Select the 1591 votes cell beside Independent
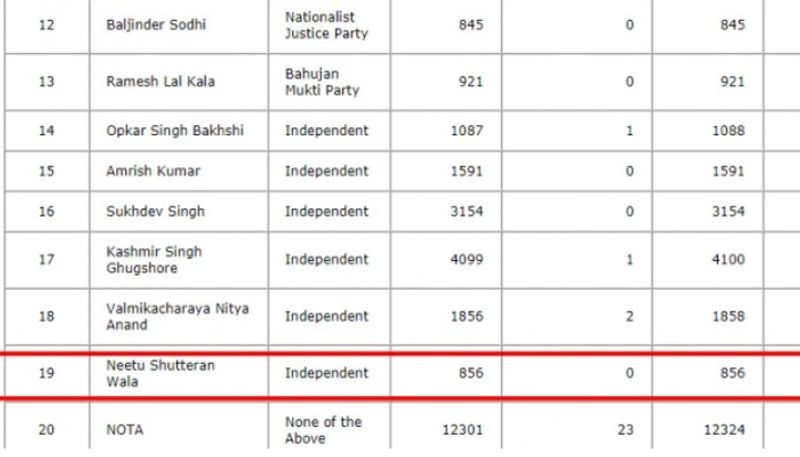This screenshot has height=457, width=800. 466,171
